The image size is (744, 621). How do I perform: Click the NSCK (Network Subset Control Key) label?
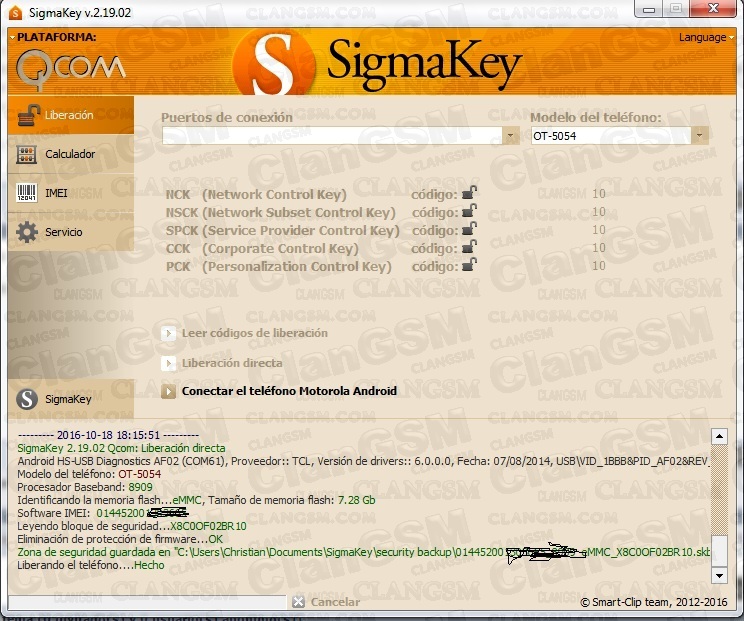(x=280, y=213)
